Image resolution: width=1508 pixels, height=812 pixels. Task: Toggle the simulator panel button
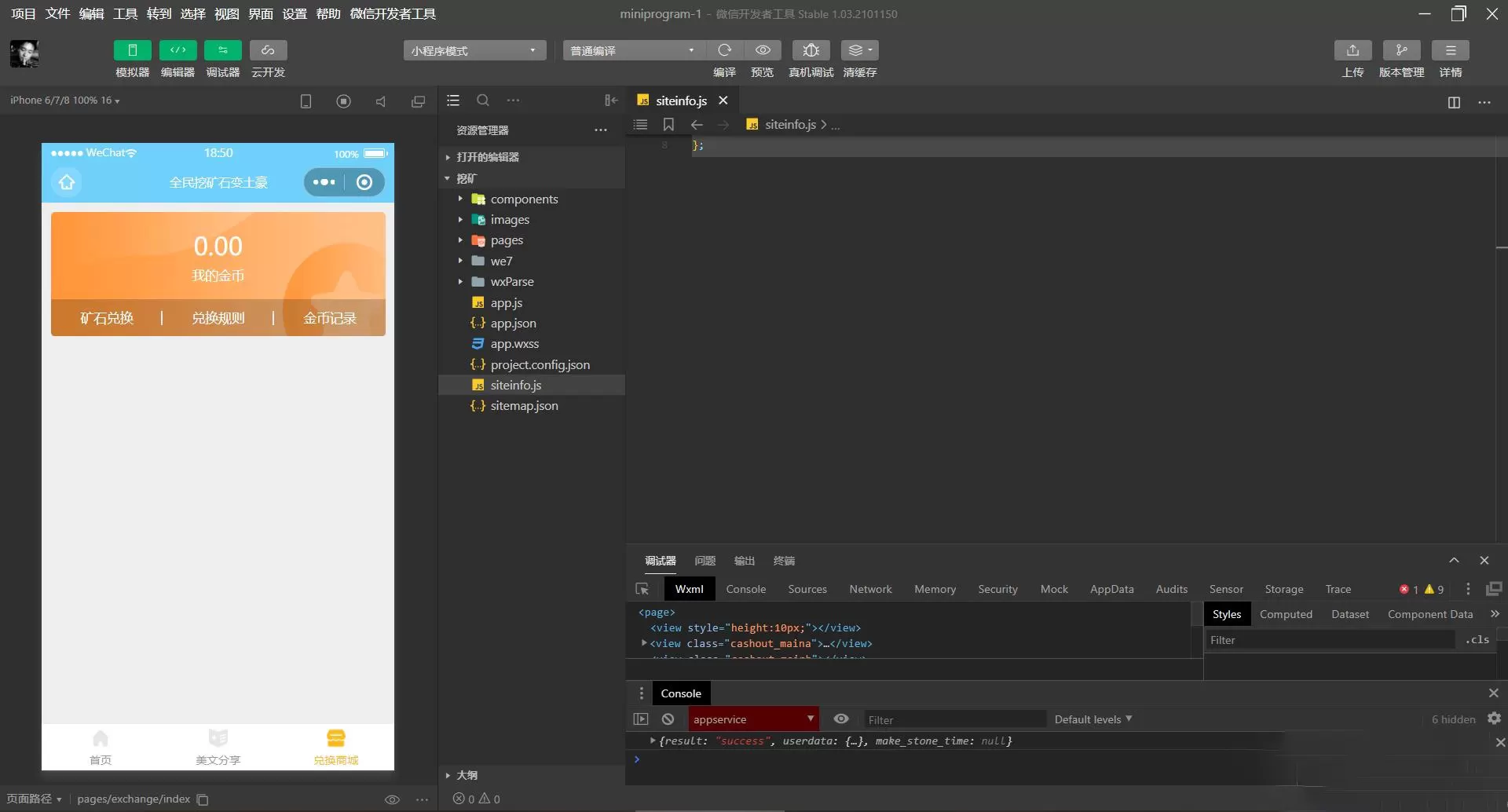[x=132, y=50]
